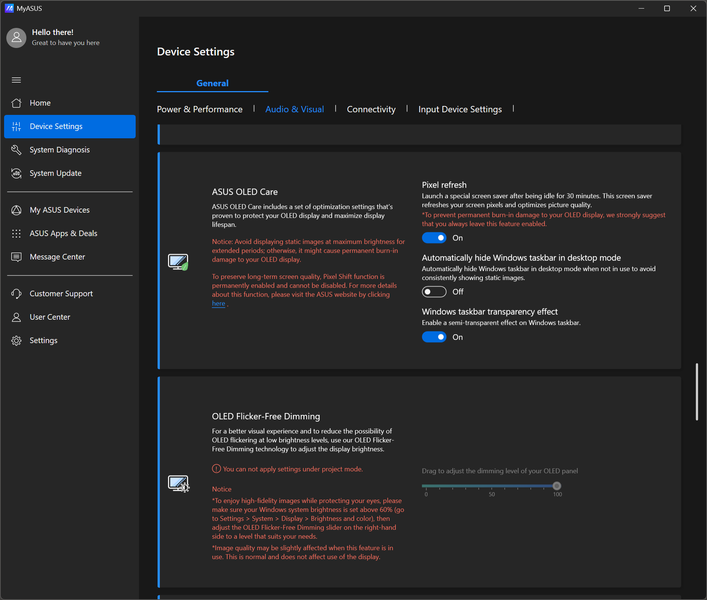Viewport: 707px width, 600px height.
Task: Enable automatically hide Windows taskbar toggle
Action: [x=434, y=292]
